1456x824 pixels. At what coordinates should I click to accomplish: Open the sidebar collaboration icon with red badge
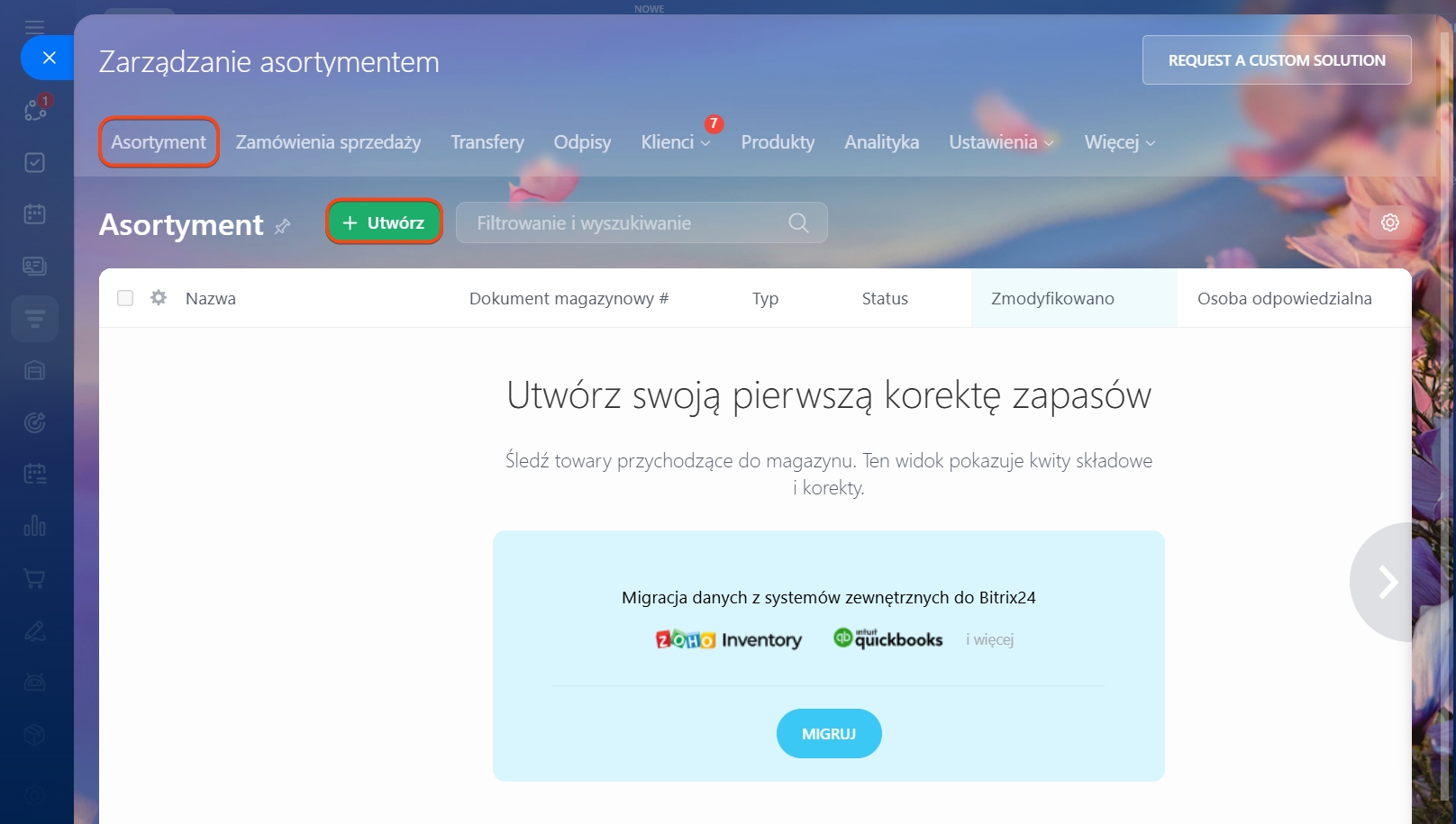pyautogui.click(x=35, y=110)
